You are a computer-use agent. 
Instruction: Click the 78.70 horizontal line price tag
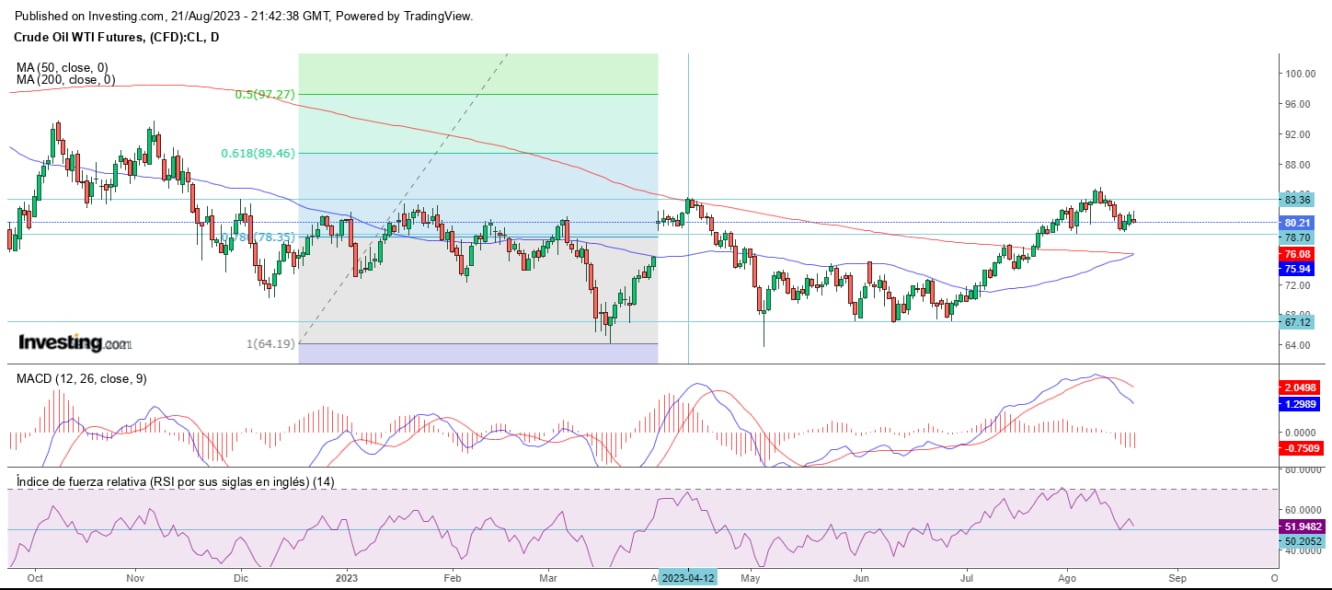pos(1298,237)
